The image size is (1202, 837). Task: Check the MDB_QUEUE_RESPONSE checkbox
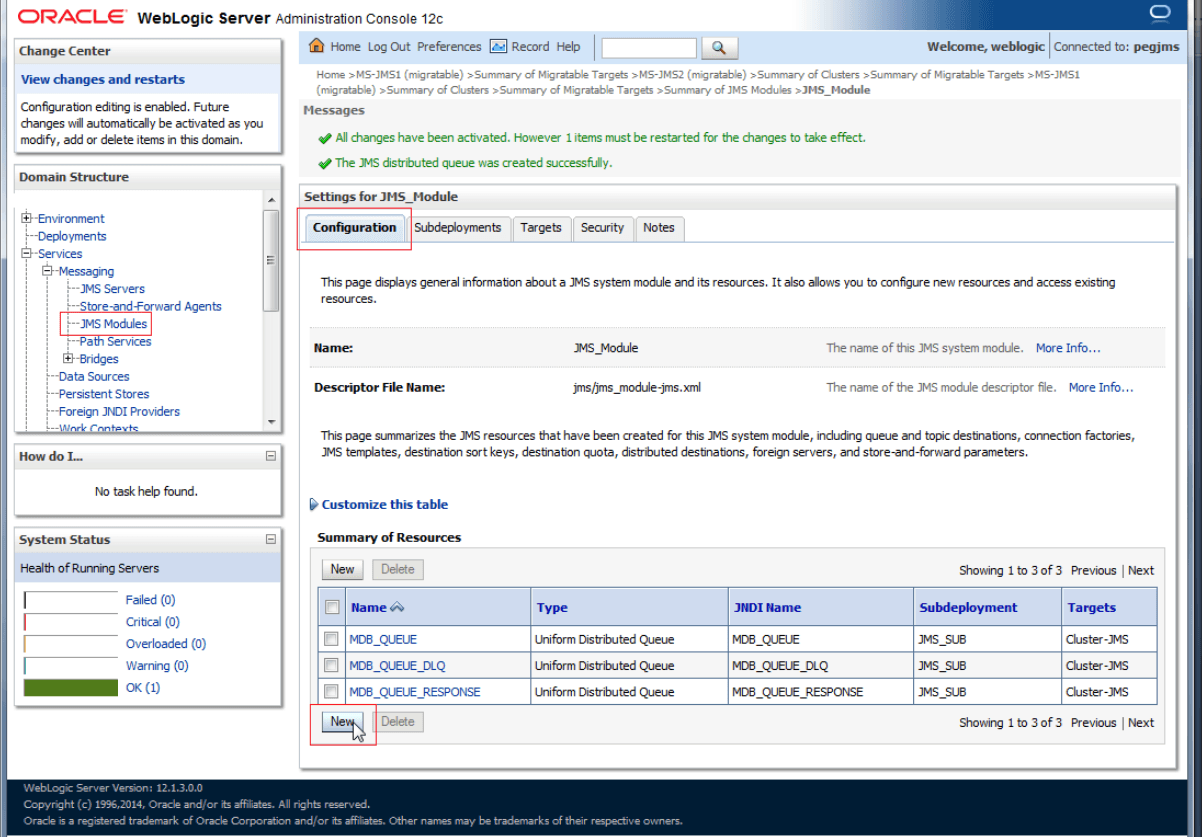coord(333,691)
